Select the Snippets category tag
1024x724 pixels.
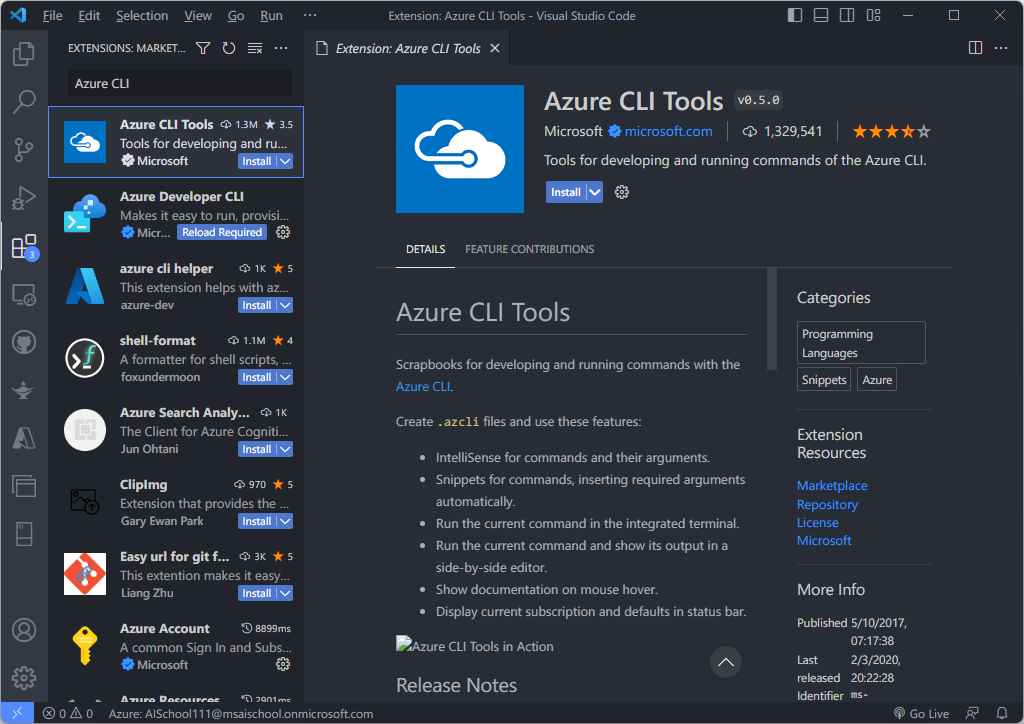click(x=824, y=380)
